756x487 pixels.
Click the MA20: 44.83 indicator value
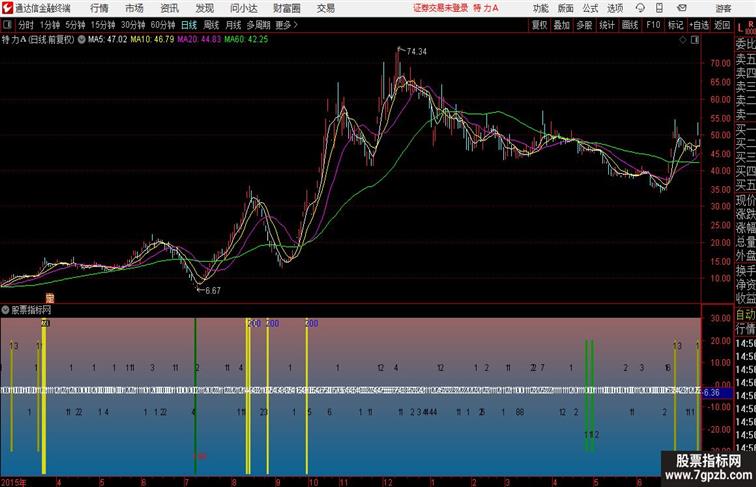(x=199, y=40)
